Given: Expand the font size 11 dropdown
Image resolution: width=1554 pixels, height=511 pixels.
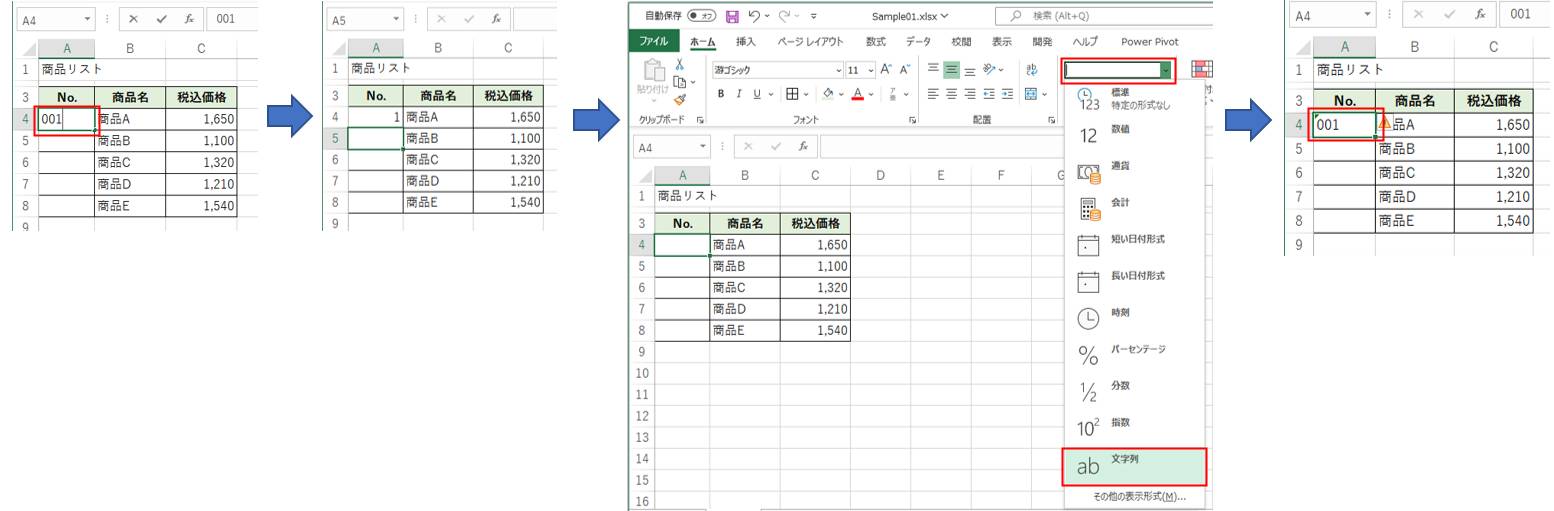Looking at the screenshot, I should tap(869, 70).
